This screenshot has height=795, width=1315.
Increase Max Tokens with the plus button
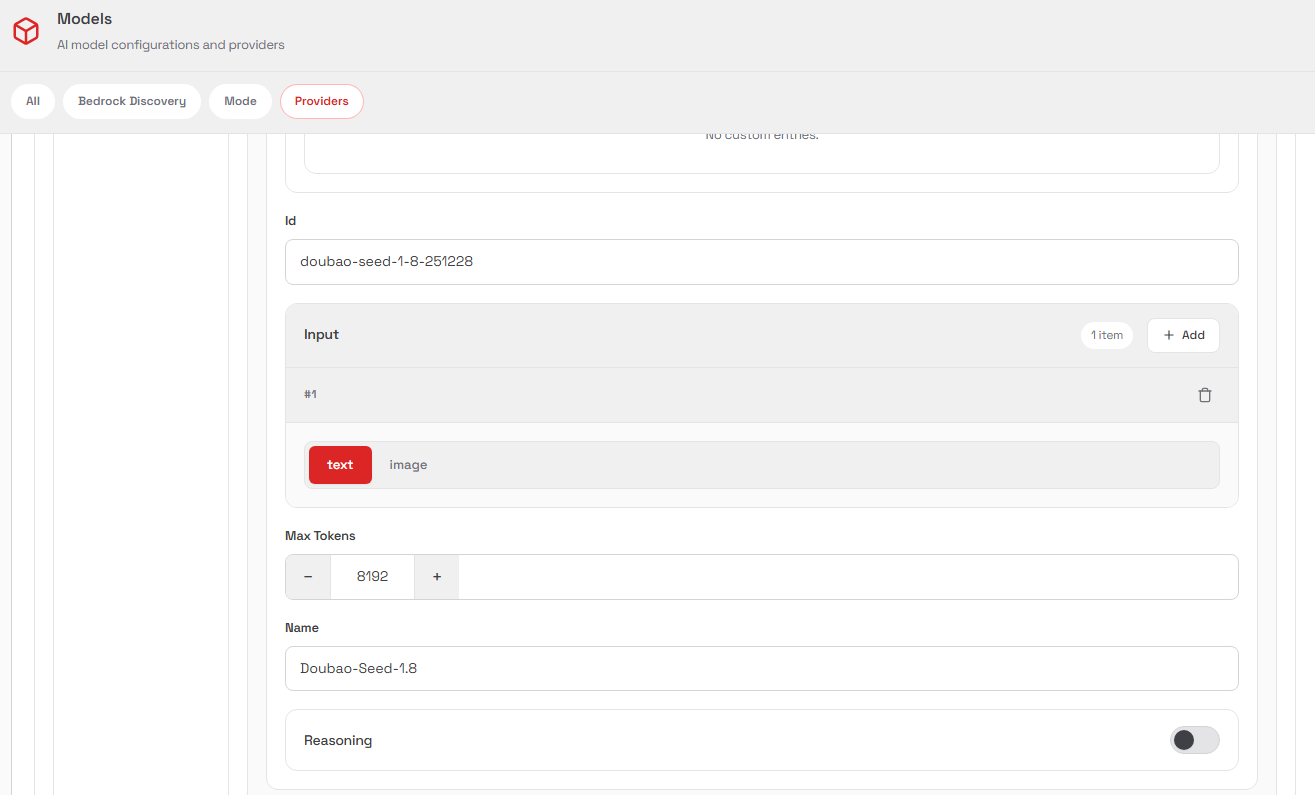pyautogui.click(x=437, y=577)
